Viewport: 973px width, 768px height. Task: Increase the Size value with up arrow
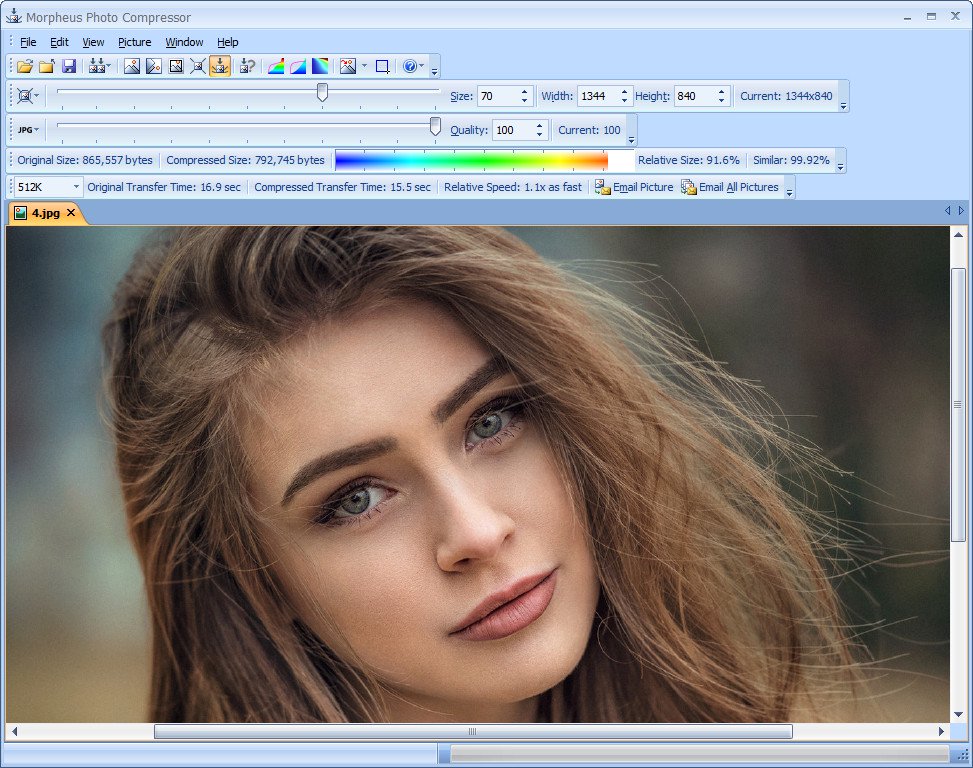524,92
